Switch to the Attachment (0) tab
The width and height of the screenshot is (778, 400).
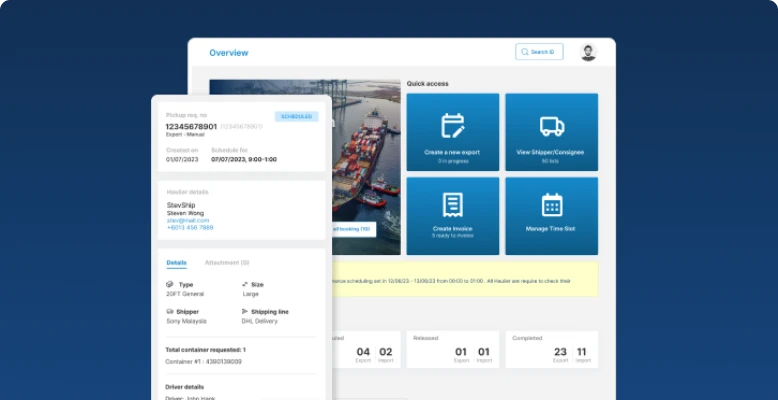click(x=227, y=263)
